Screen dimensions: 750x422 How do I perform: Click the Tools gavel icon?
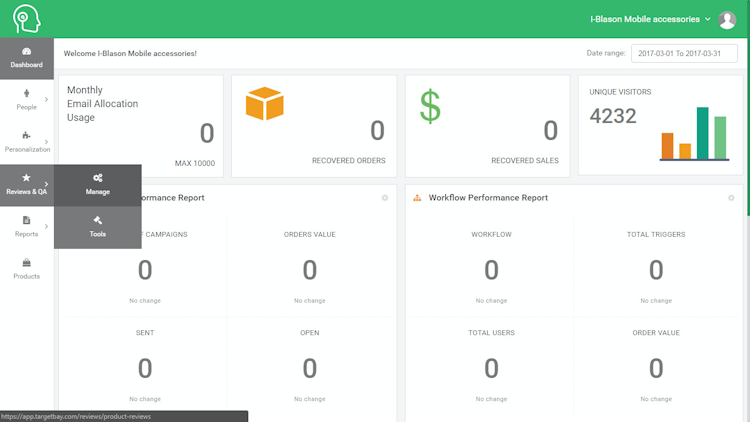click(98, 220)
